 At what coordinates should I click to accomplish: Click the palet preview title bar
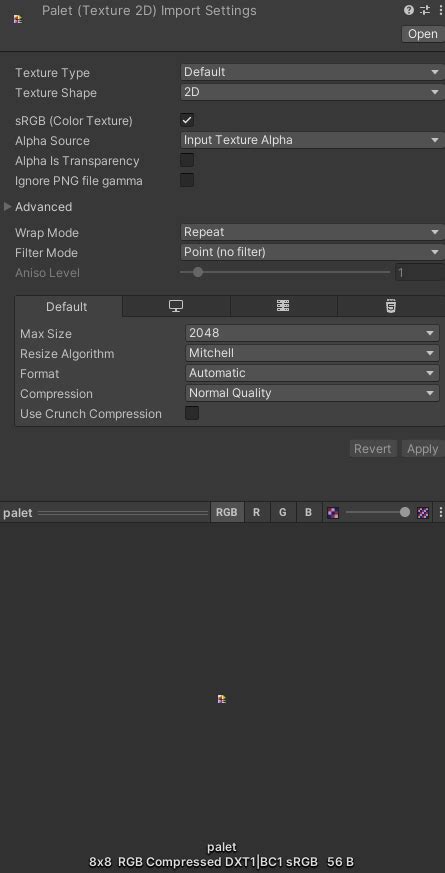point(106,513)
